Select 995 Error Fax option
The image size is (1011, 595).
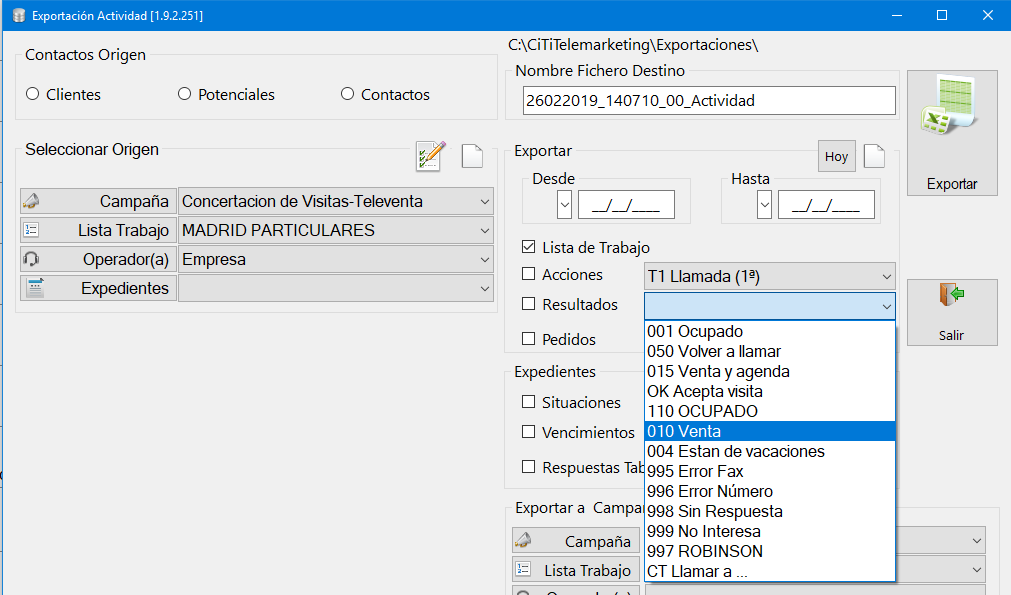(x=770, y=471)
